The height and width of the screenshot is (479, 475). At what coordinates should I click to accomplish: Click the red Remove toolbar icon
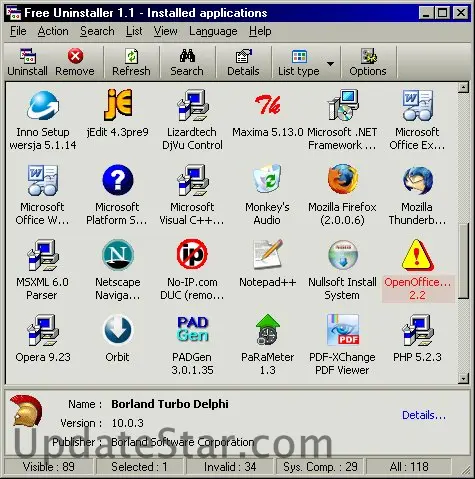(75, 56)
